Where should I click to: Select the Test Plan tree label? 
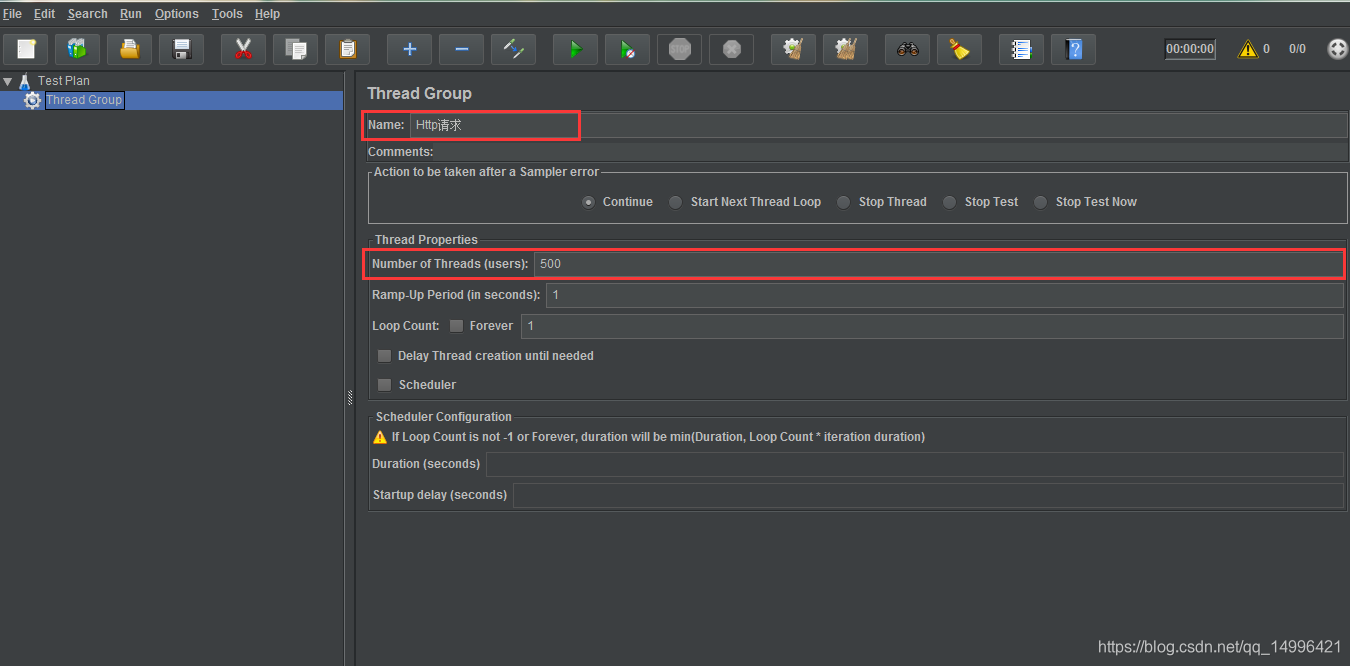64,81
